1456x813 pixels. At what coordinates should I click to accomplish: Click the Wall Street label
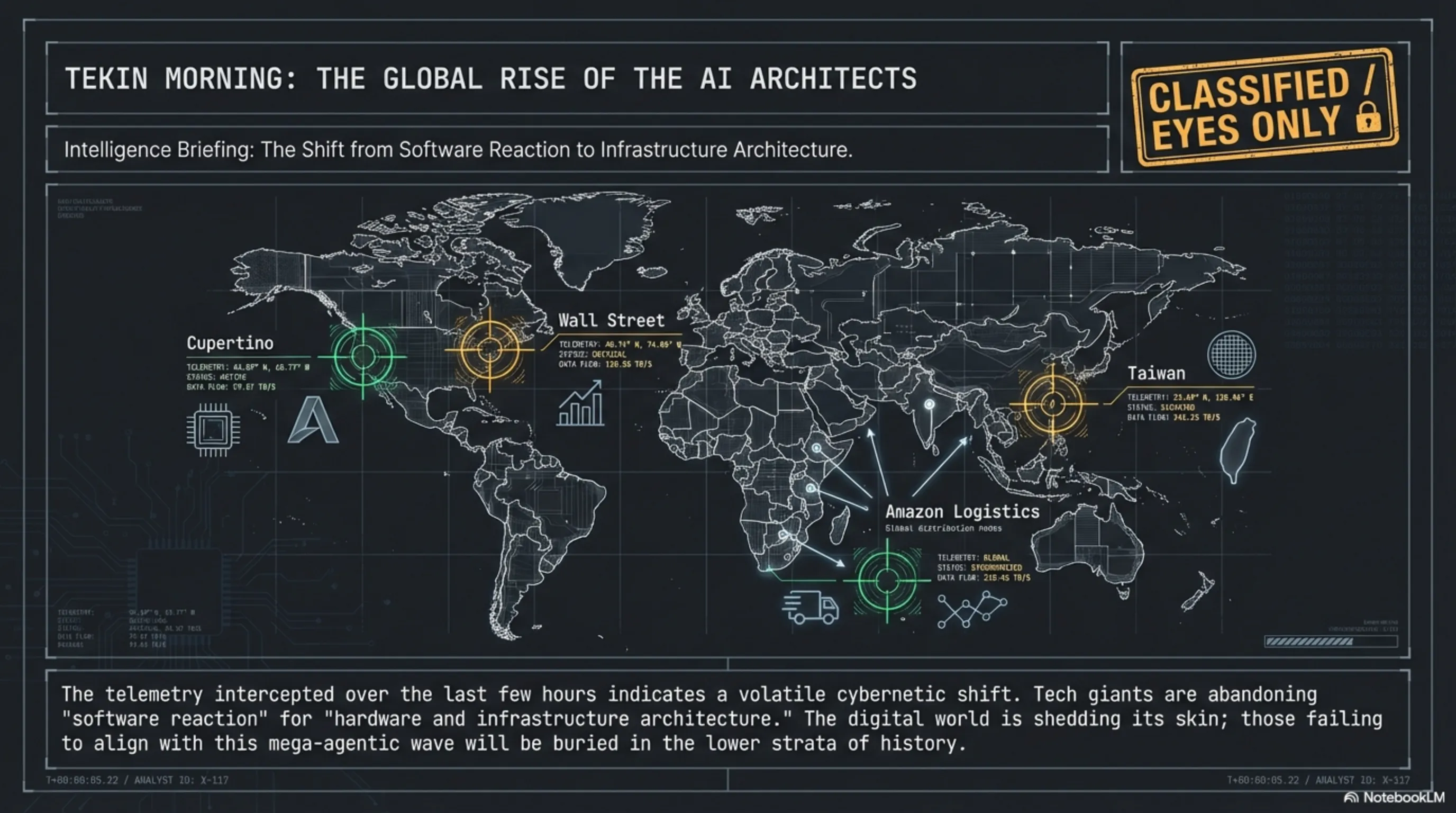point(611,321)
